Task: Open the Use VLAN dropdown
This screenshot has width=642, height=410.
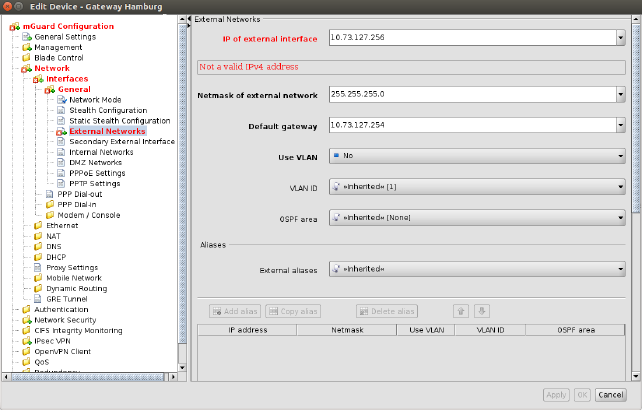Action: point(621,156)
